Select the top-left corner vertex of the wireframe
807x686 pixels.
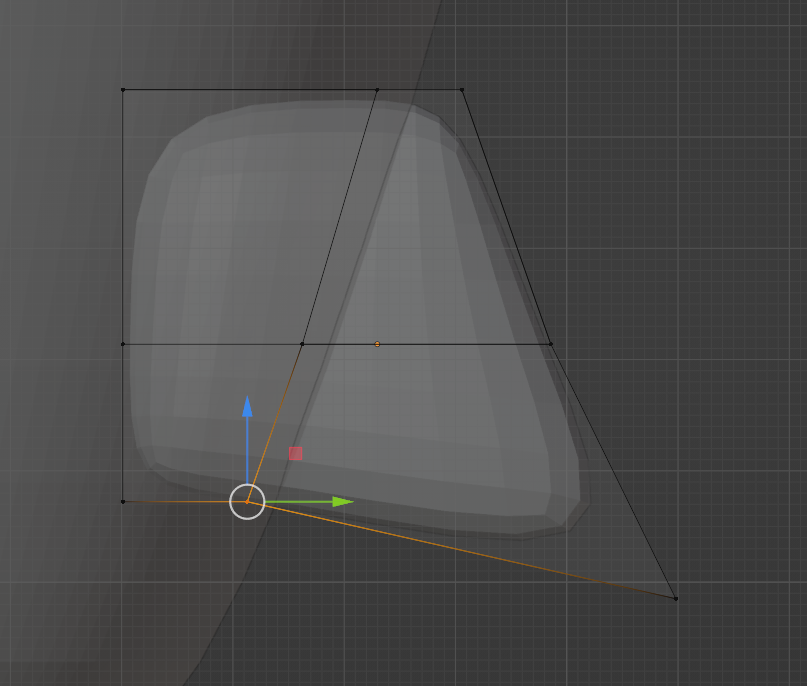pos(123,90)
